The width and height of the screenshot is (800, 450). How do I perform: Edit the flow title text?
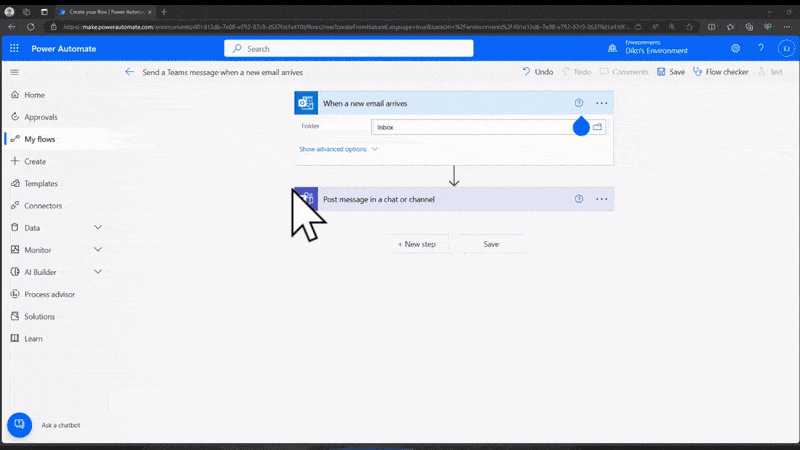point(222,72)
